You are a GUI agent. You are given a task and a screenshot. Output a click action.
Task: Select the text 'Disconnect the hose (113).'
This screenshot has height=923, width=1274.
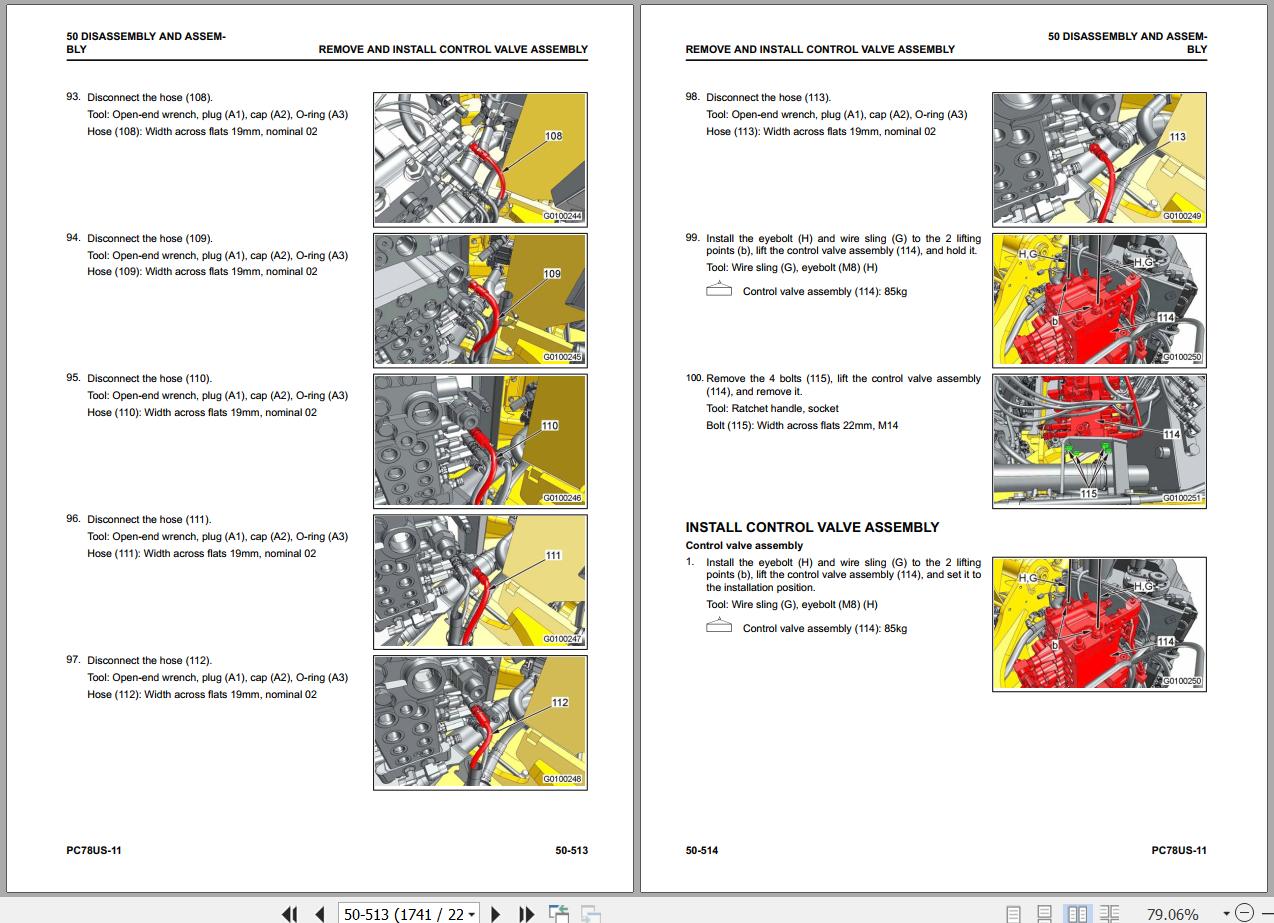tap(769, 98)
